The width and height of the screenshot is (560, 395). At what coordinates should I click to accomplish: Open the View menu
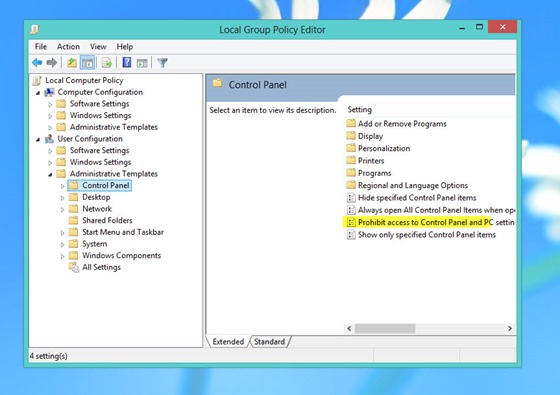tap(98, 47)
